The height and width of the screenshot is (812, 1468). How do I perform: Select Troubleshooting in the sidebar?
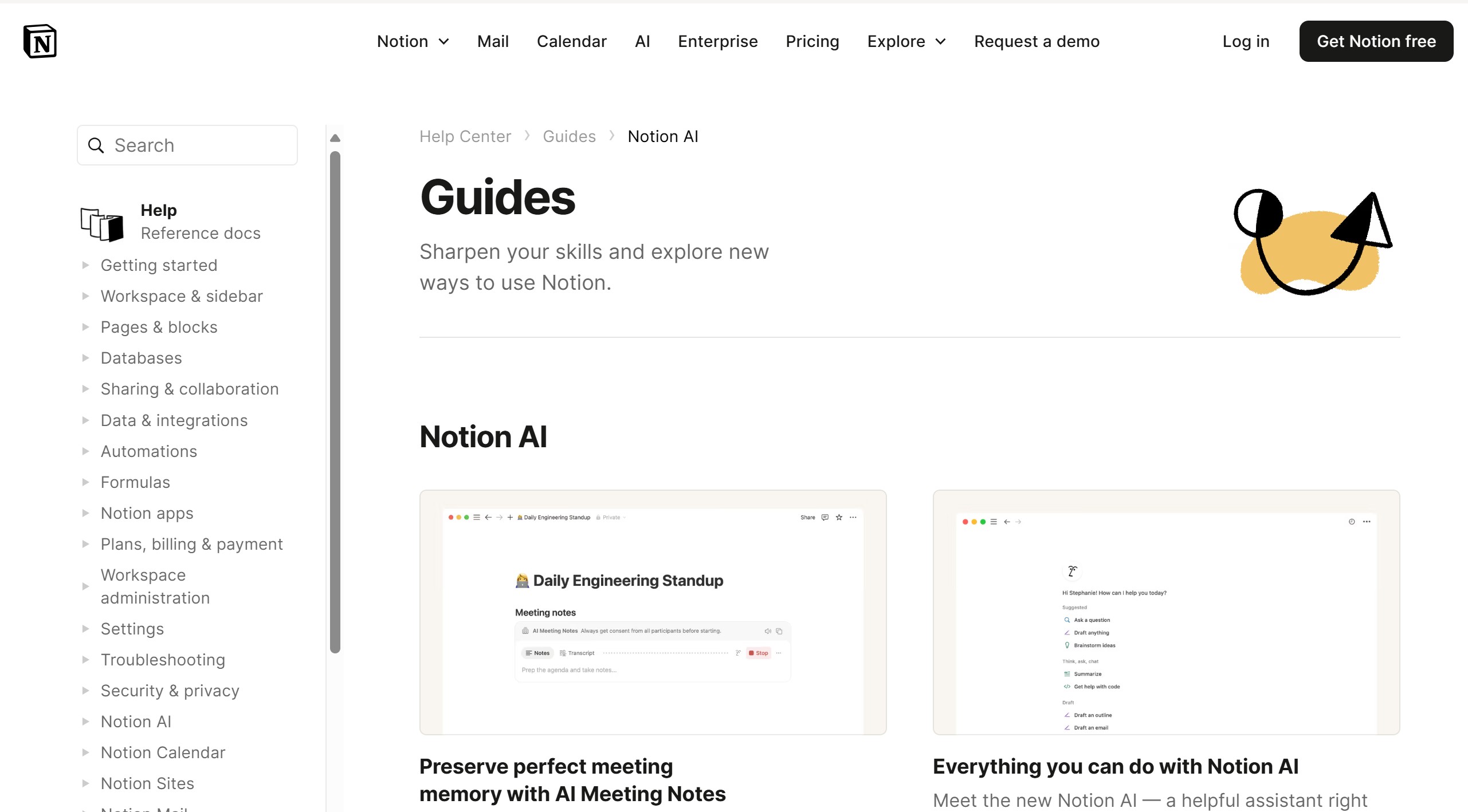163,660
